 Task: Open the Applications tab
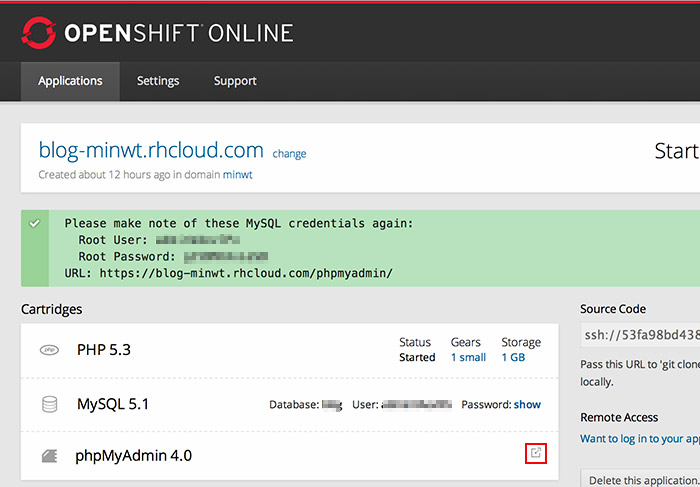click(70, 81)
